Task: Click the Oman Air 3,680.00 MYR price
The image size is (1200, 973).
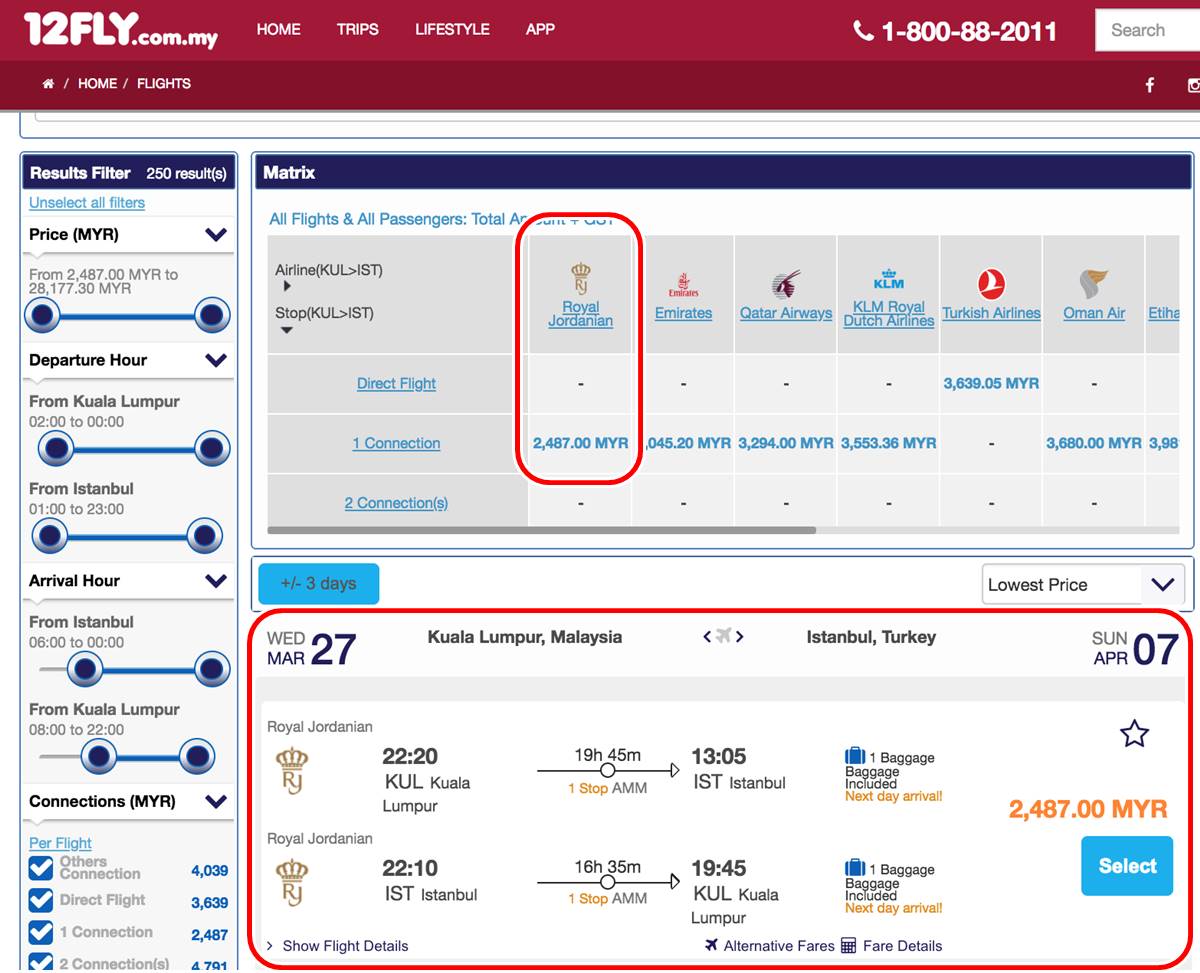Action: pyautogui.click(x=1094, y=444)
